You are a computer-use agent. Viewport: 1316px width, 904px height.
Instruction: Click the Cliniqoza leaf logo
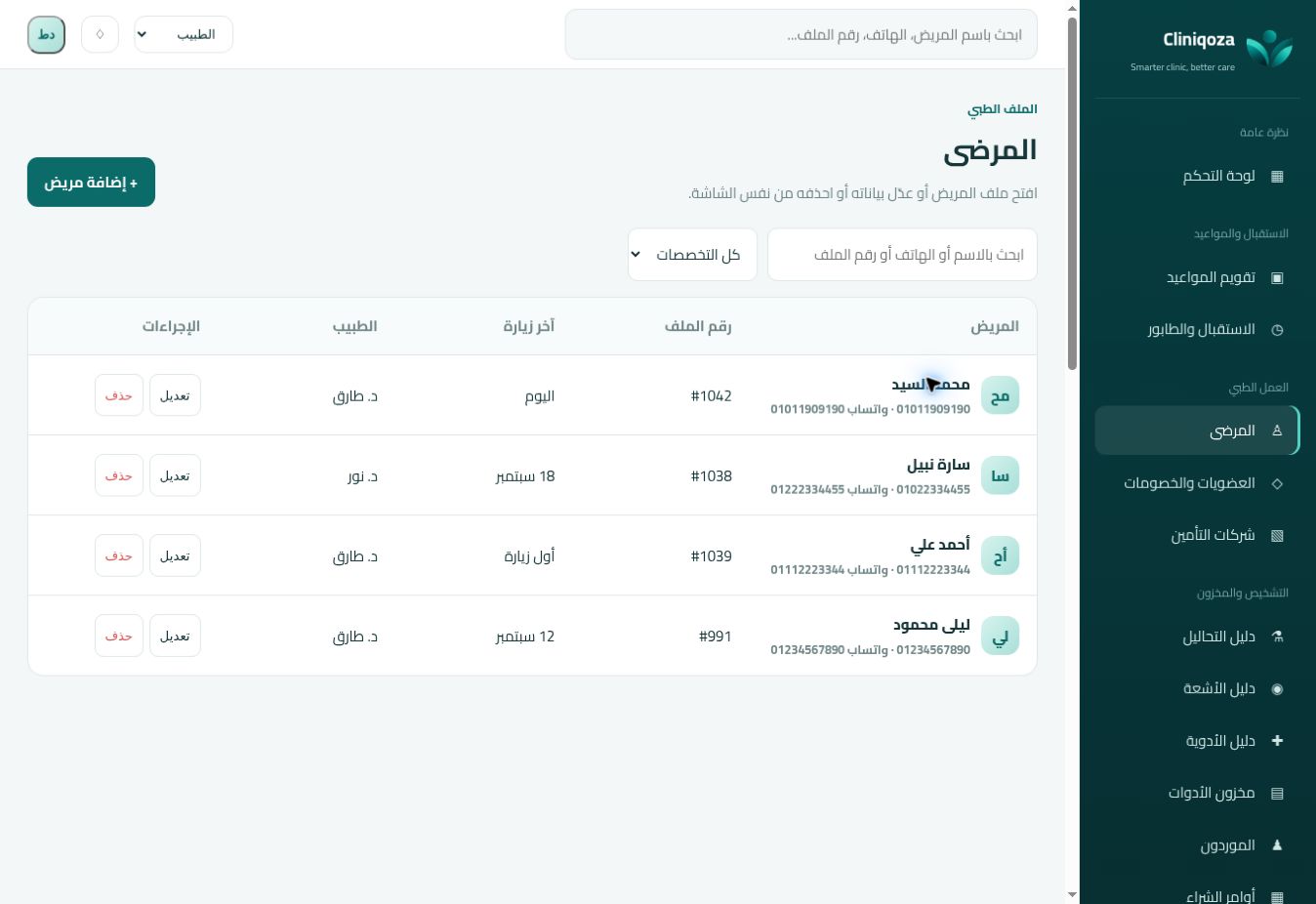tap(1269, 48)
